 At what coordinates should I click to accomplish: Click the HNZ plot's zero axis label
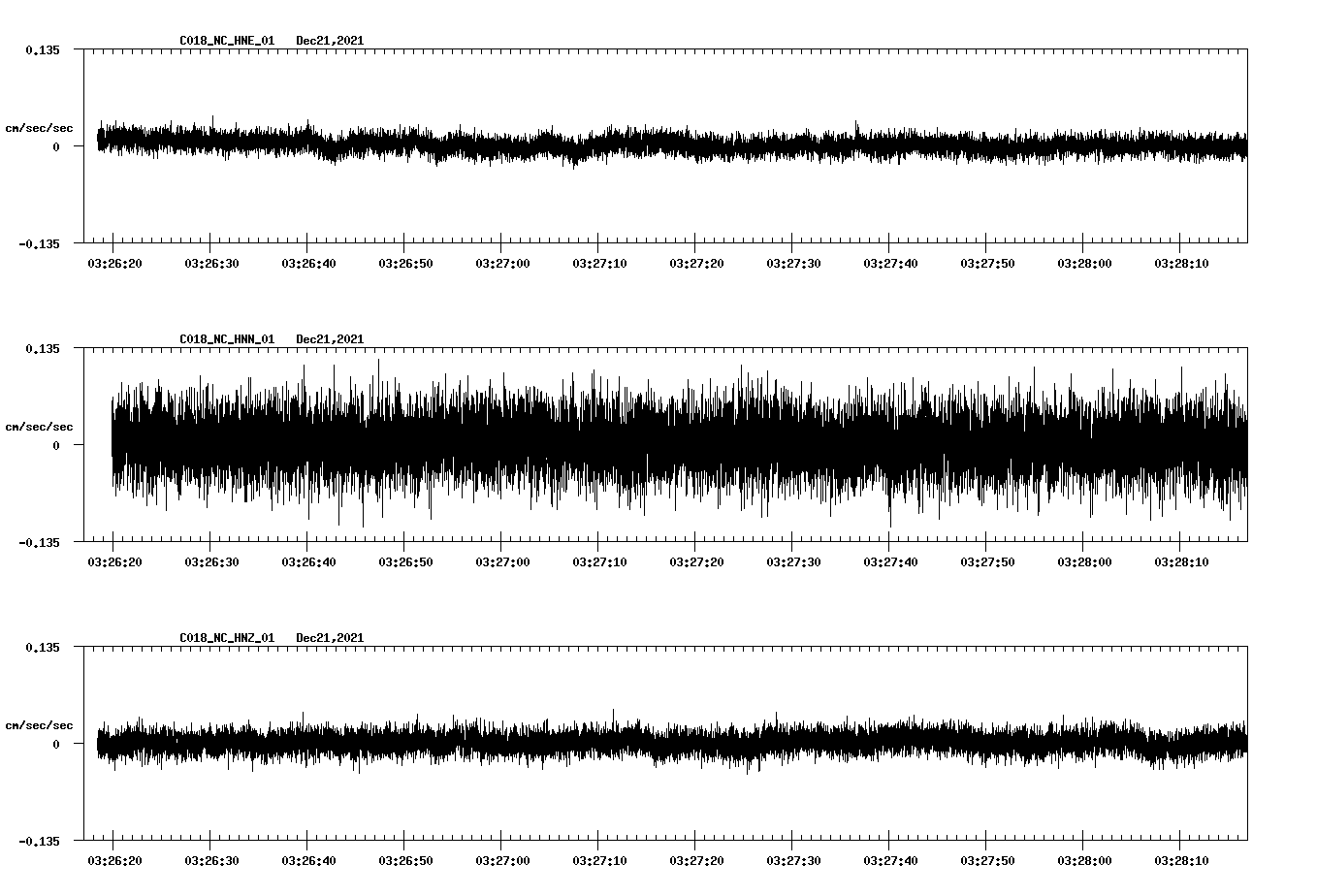pos(56,744)
